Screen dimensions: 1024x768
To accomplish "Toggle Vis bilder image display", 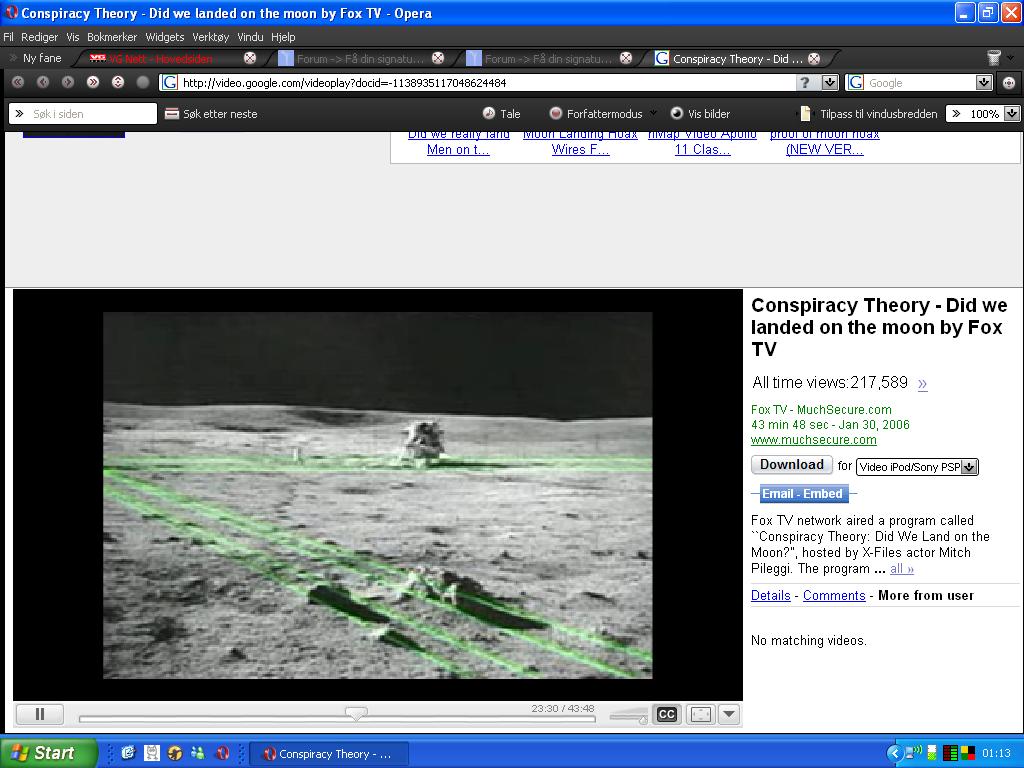I will [x=700, y=114].
